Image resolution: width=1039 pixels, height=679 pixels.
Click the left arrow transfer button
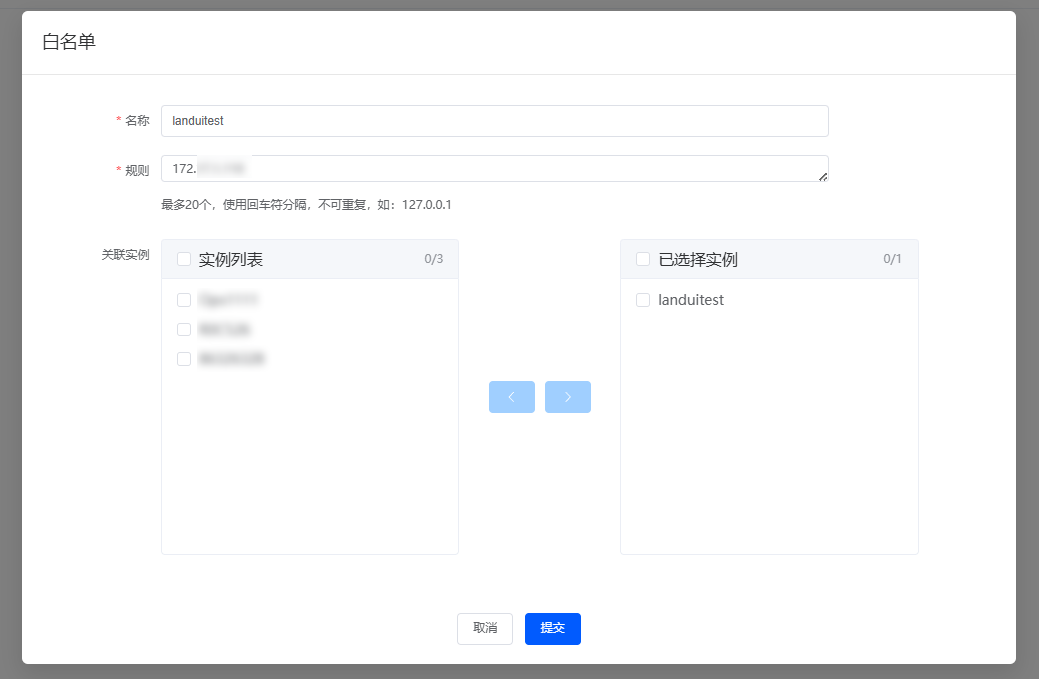pos(511,397)
